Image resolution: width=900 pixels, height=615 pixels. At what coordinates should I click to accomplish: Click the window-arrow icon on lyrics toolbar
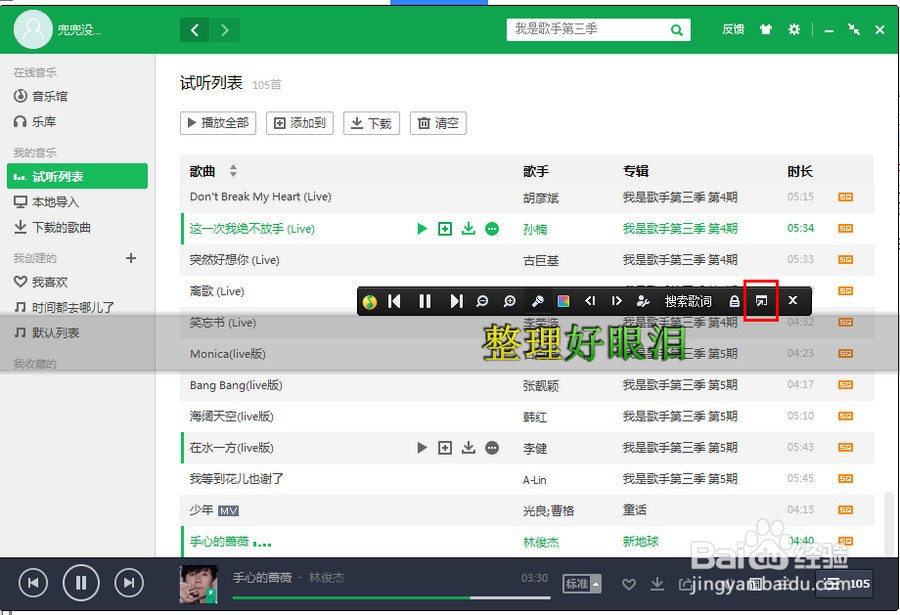pyautogui.click(x=761, y=301)
